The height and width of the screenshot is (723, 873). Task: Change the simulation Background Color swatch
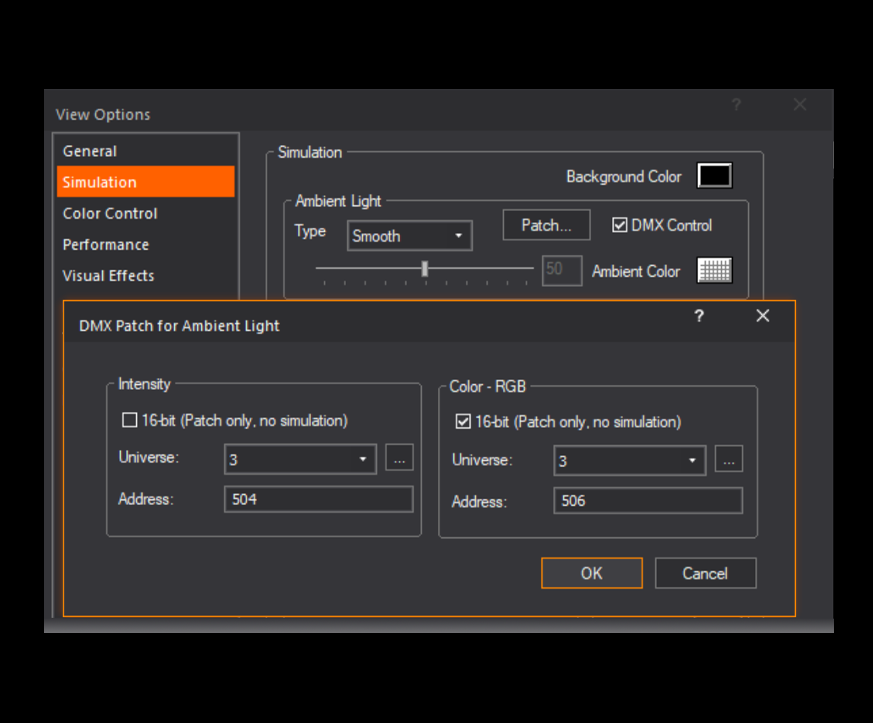[714, 175]
